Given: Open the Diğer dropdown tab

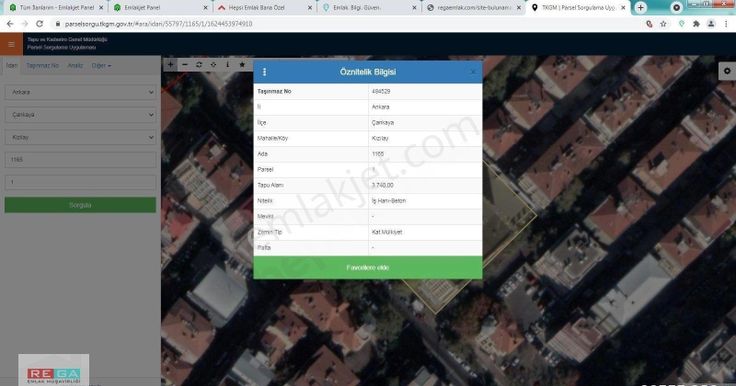Looking at the screenshot, I should [x=101, y=66].
